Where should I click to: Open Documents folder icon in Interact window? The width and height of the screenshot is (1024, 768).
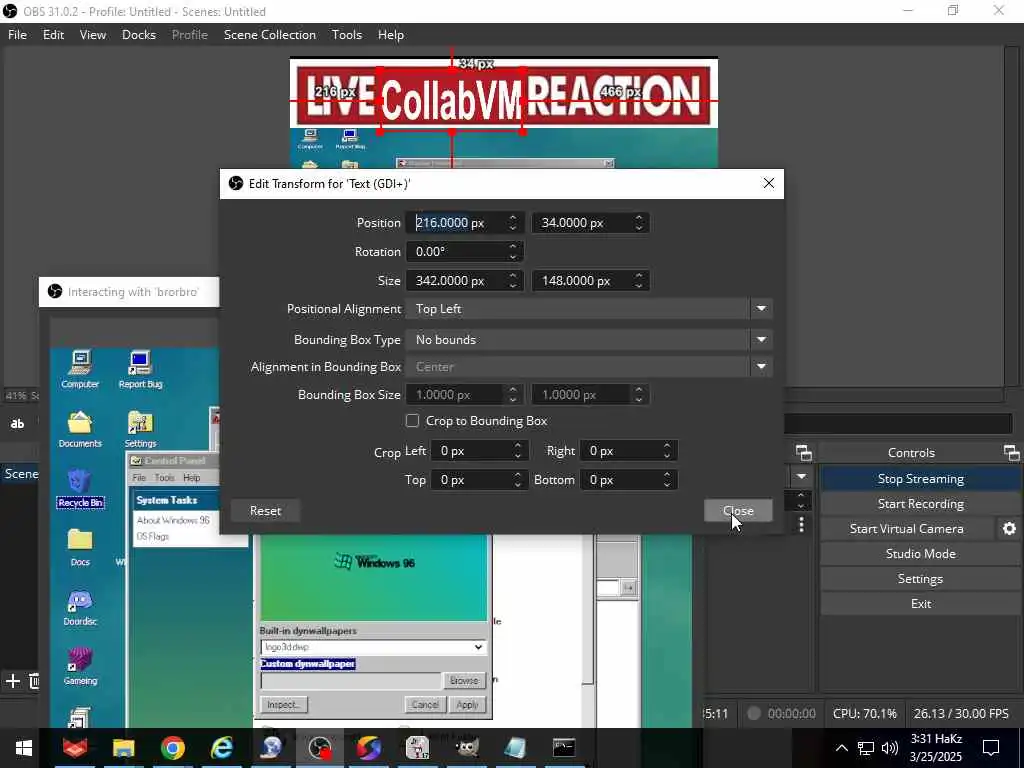(80, 429)
